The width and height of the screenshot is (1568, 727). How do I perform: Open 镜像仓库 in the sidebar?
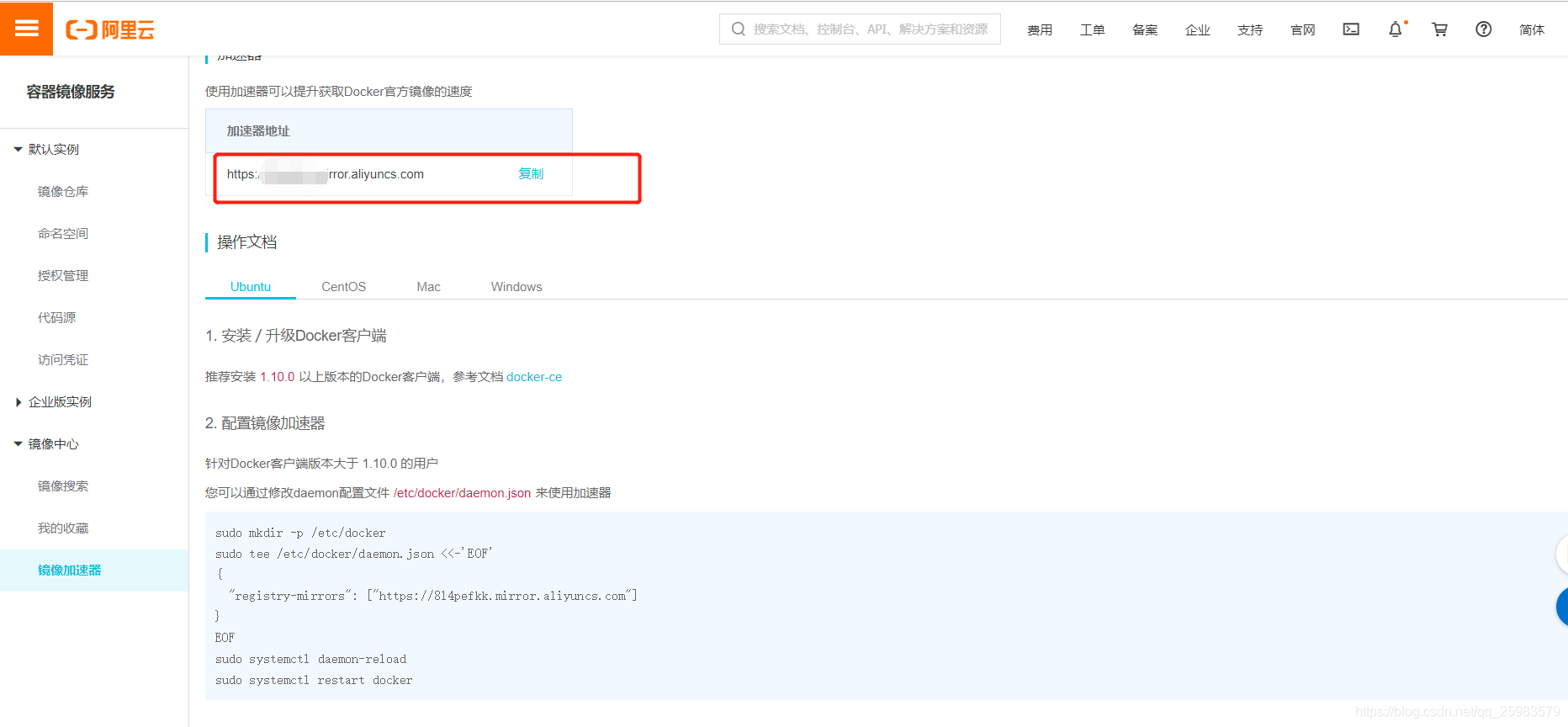click(x=63, y=192)
